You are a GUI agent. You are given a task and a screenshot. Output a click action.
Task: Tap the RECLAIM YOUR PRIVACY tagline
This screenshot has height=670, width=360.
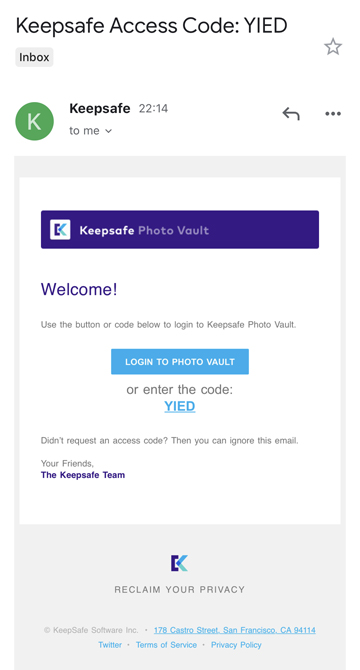pos(180,590)
